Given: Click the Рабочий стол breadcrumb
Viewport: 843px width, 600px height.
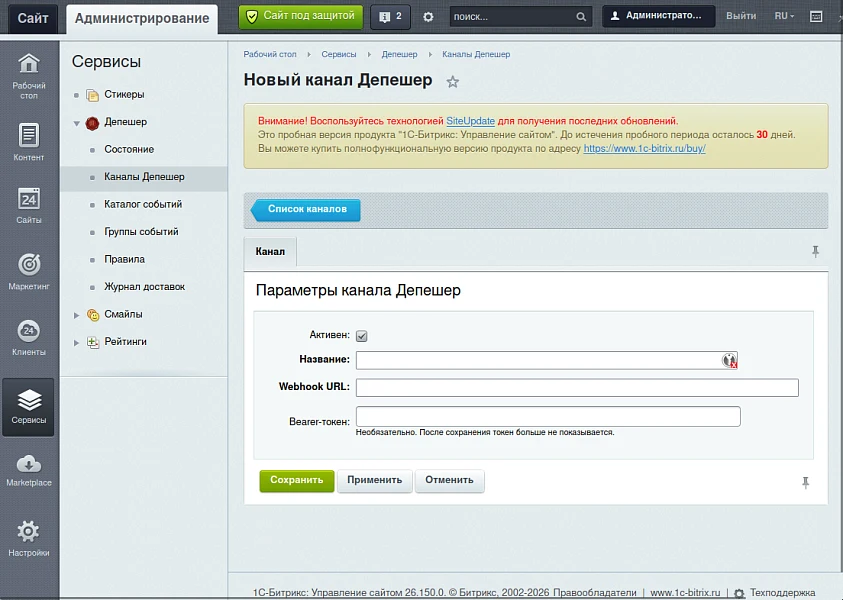Looking at the screenshot, I should [x=270, y=54].
